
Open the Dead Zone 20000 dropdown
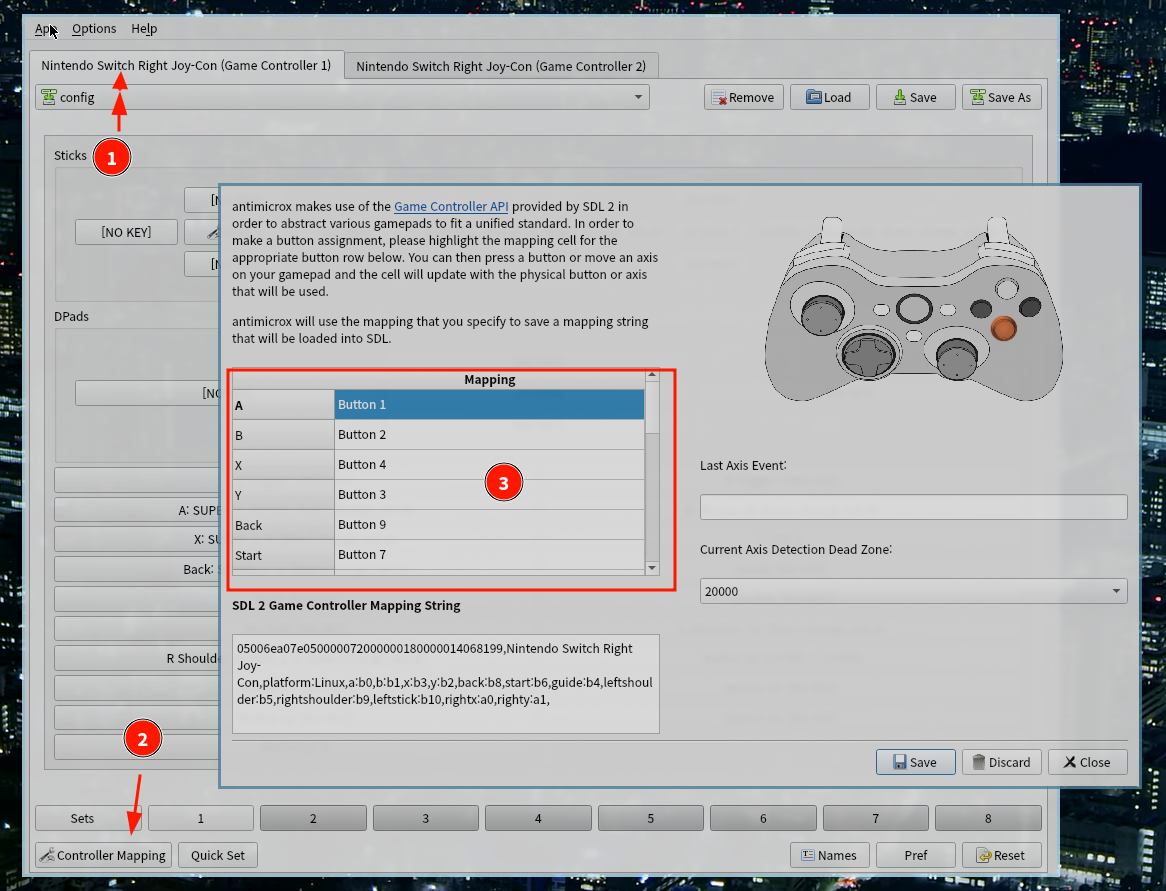coord(913,591)
